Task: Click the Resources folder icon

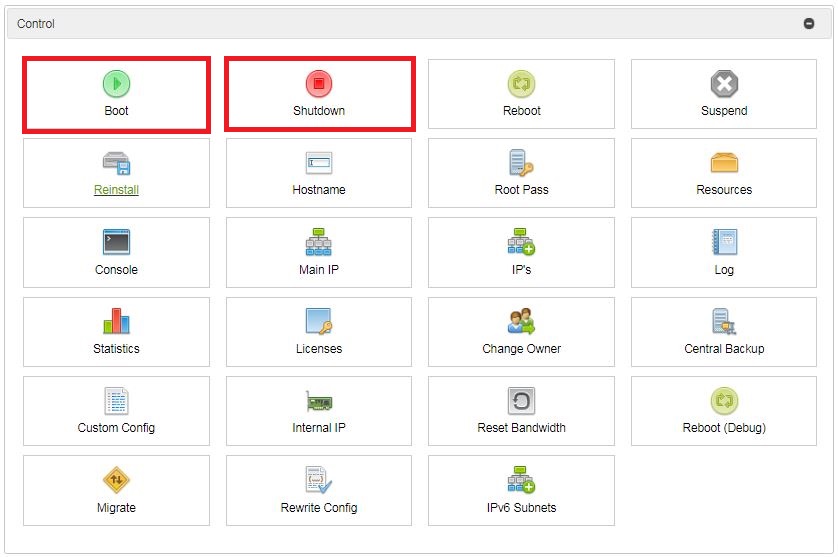Action: [724, 163]
